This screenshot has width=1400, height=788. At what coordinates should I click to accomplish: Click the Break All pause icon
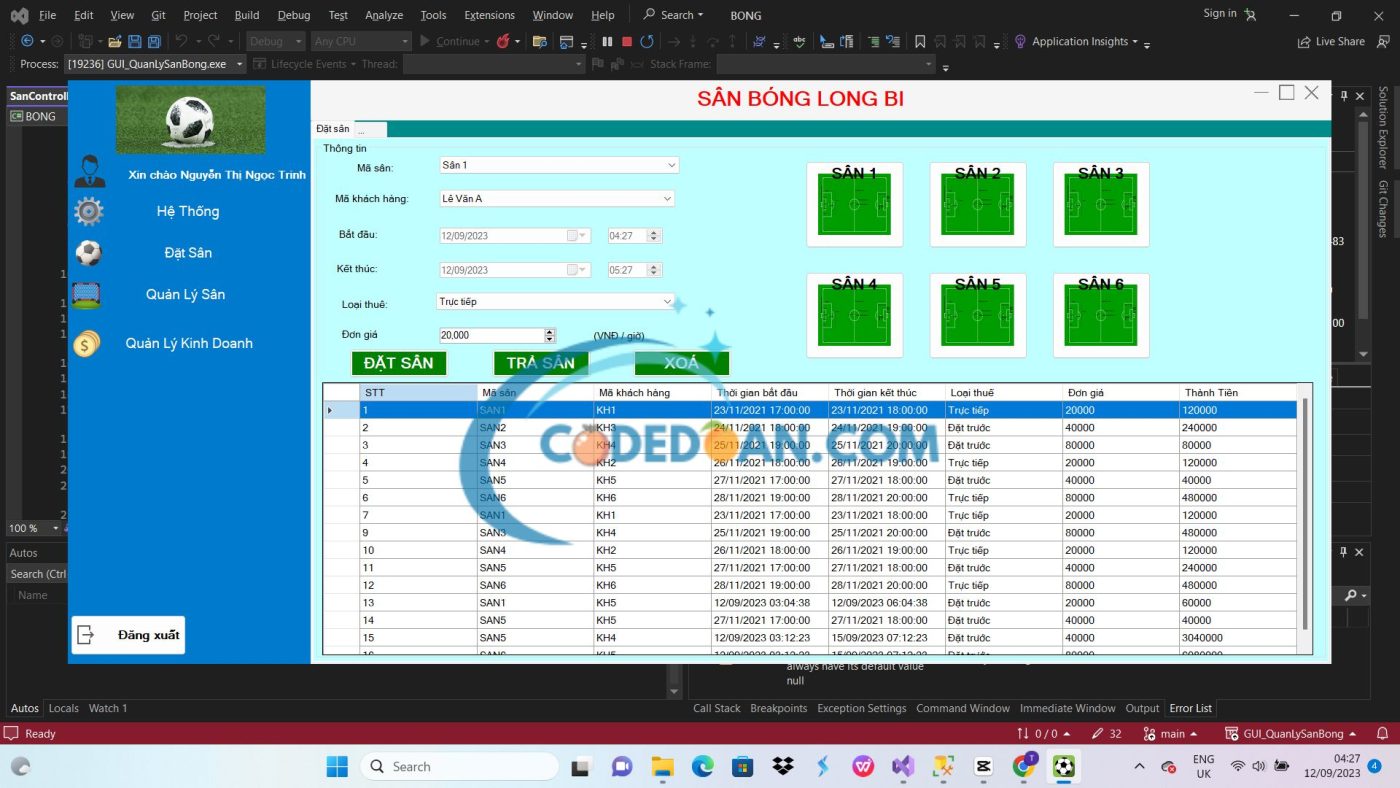point(607,41)
